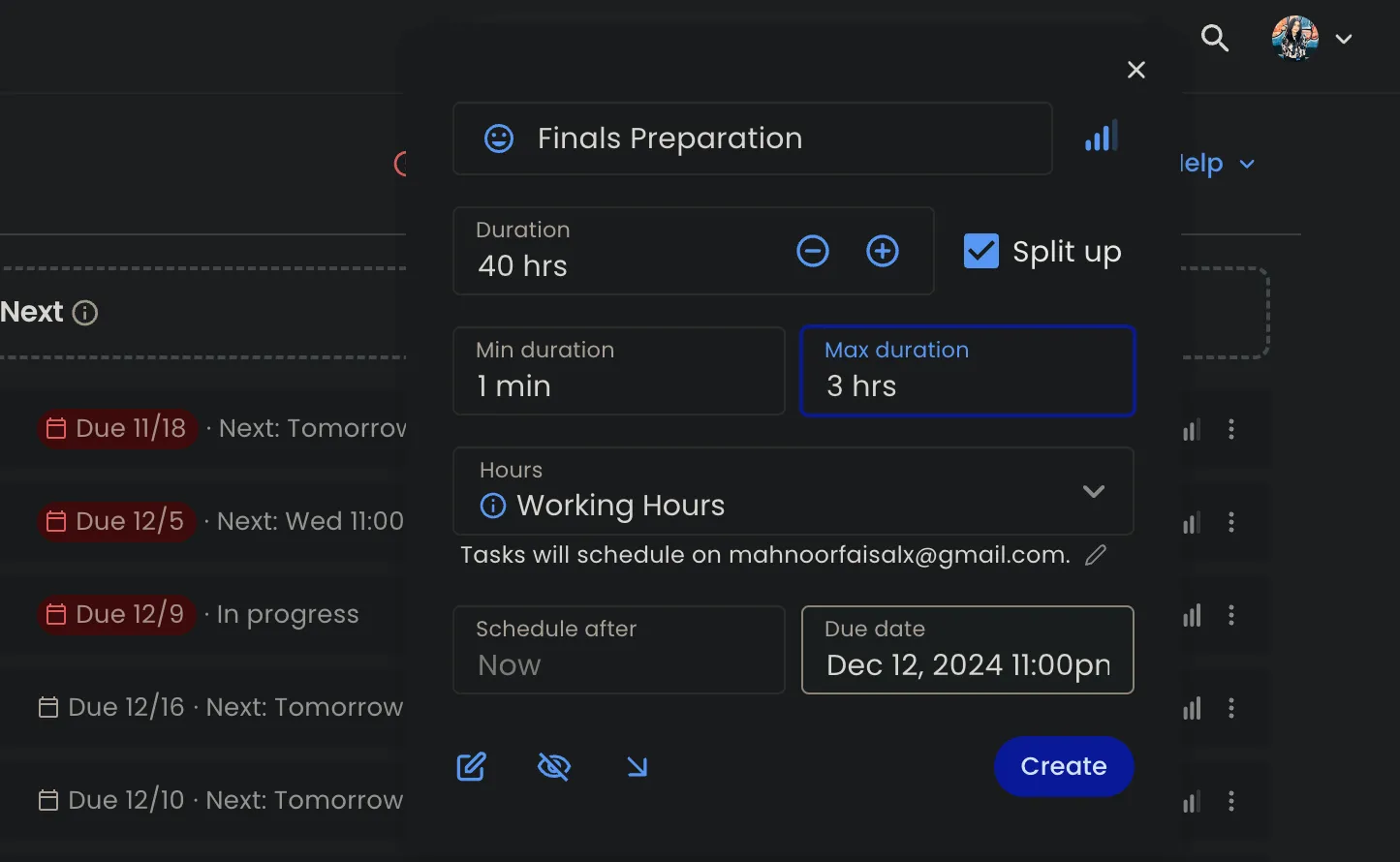Create the task

click(x=1064, y=766)
